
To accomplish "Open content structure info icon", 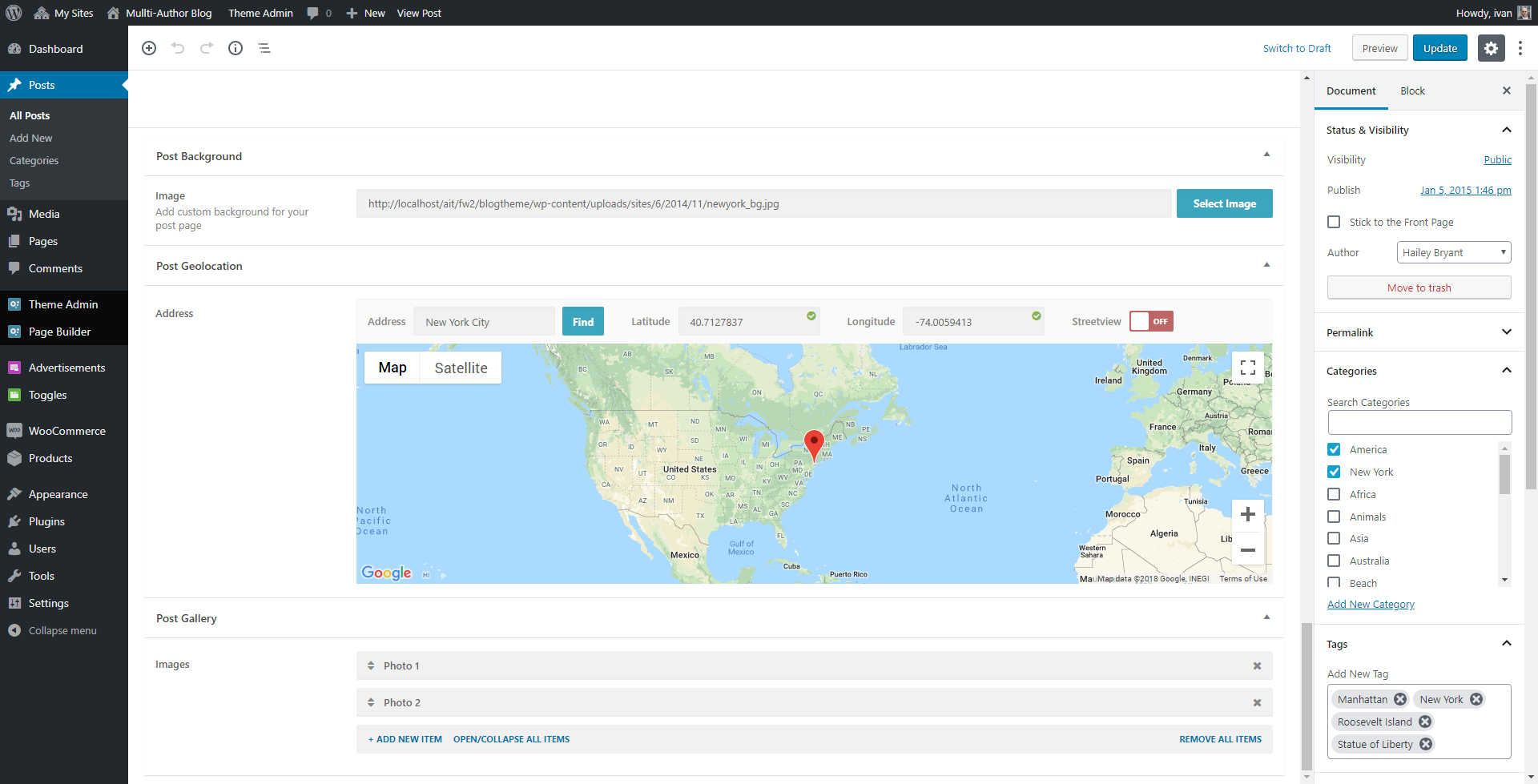I will pos(236,48).
